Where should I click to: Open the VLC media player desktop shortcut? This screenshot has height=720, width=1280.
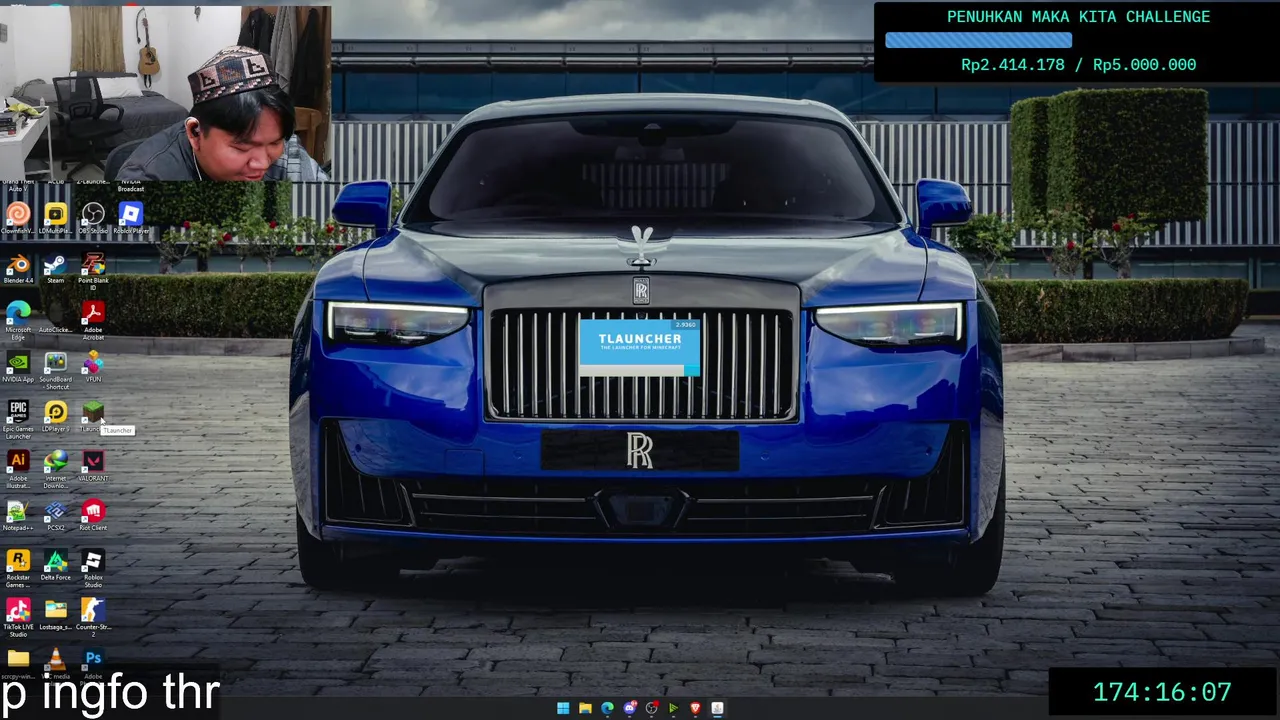pyautogui.click(x=56, y=659)
